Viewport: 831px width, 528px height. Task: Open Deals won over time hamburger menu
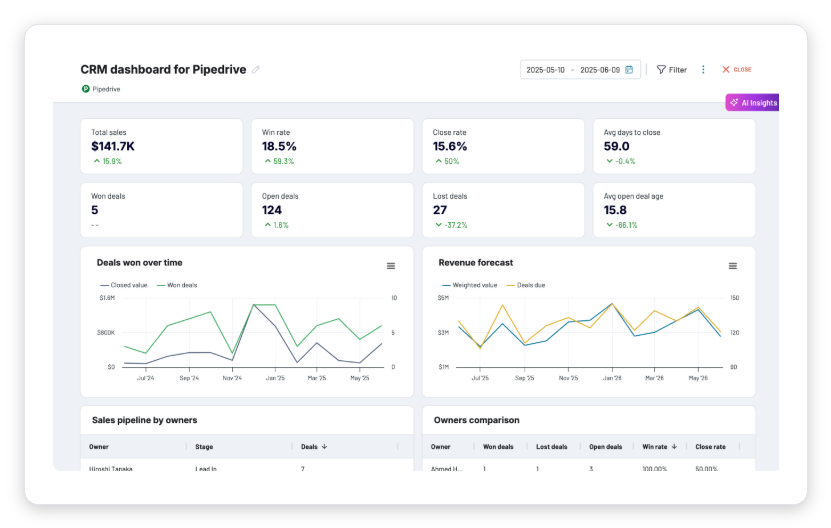point(391,266)
